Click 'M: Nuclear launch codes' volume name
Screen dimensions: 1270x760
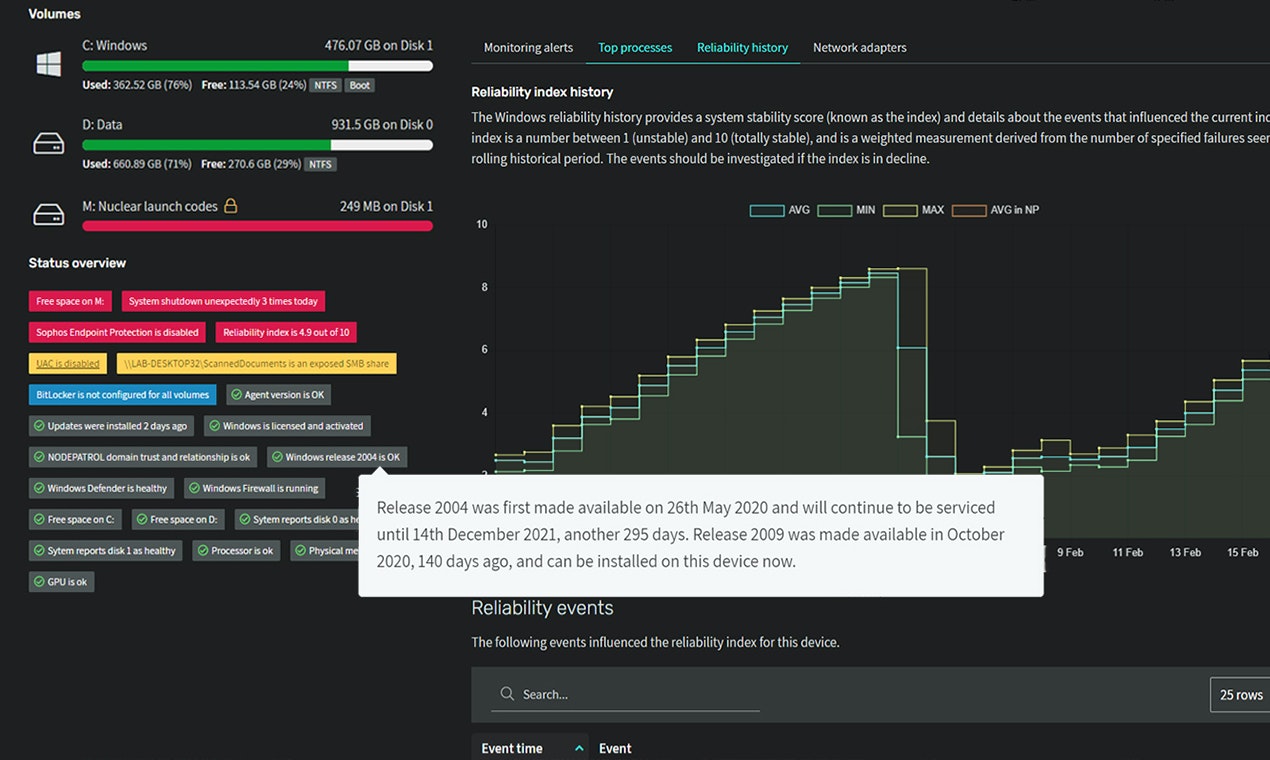point(150,207)
